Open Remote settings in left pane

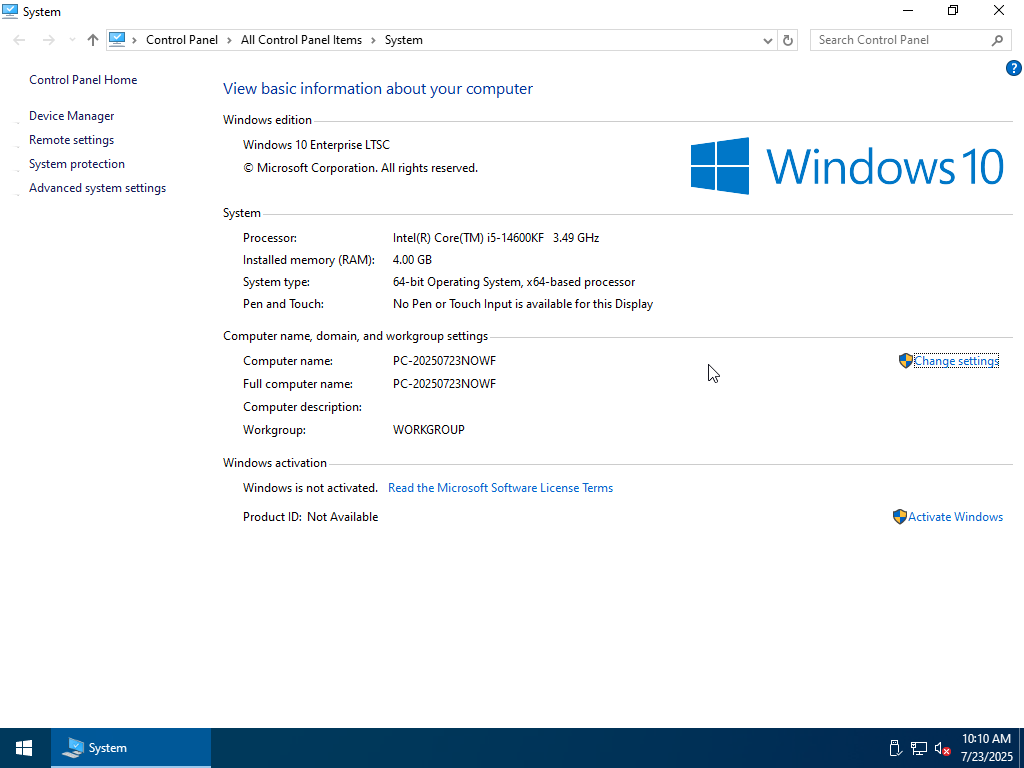click(71, 140)
